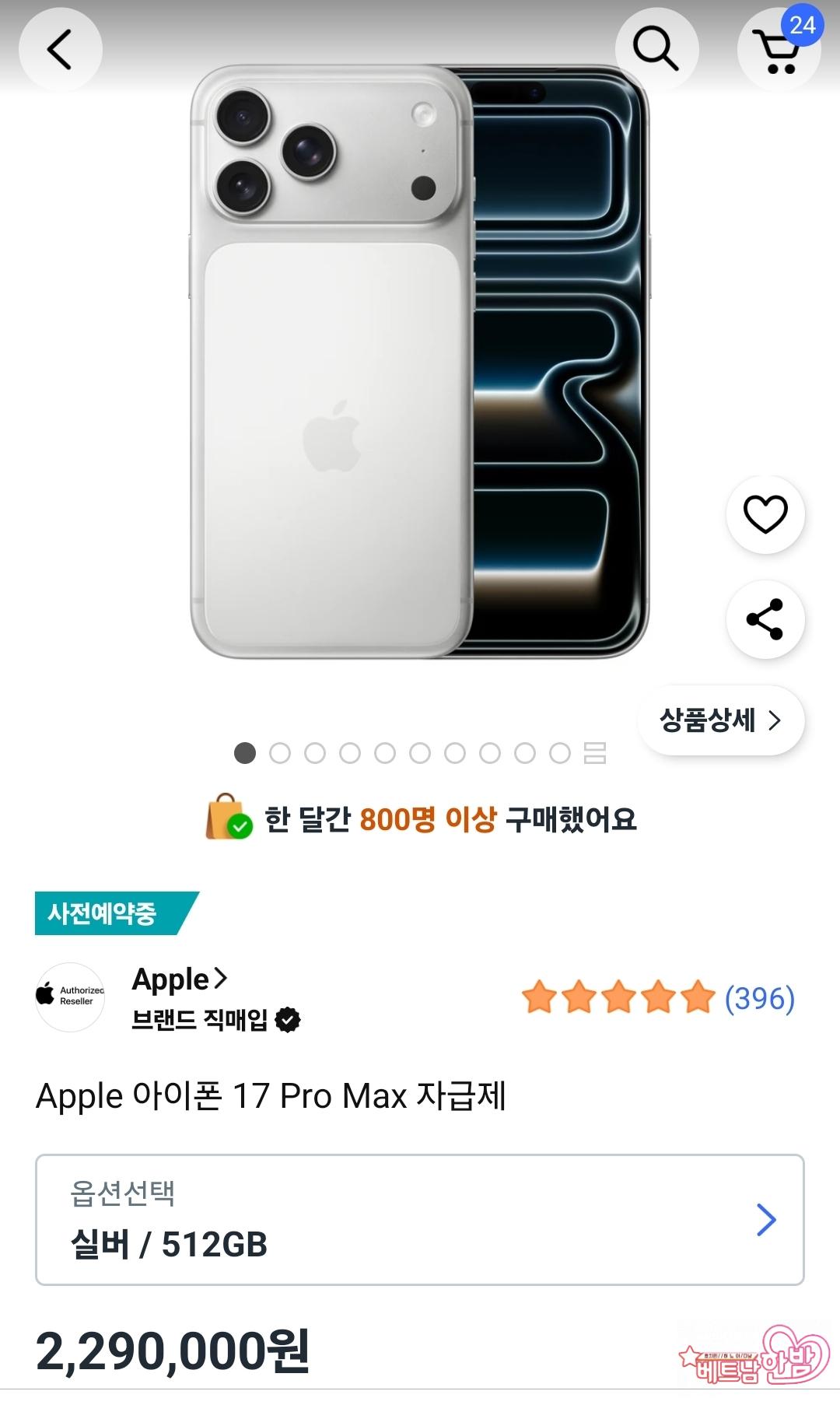The height and width of the screenshot is (1405, 840).
Task: Open the 396 reviews link
Action: 759,998
